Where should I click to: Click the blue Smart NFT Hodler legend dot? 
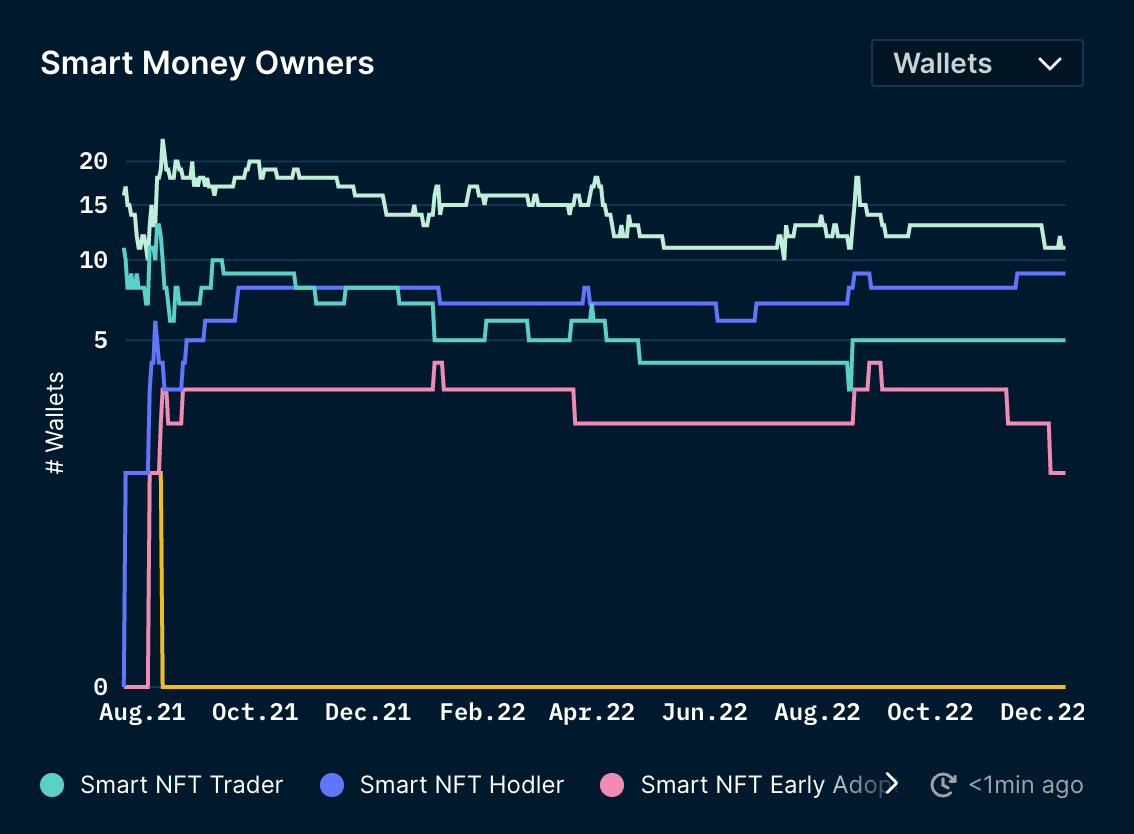[331, 785]
